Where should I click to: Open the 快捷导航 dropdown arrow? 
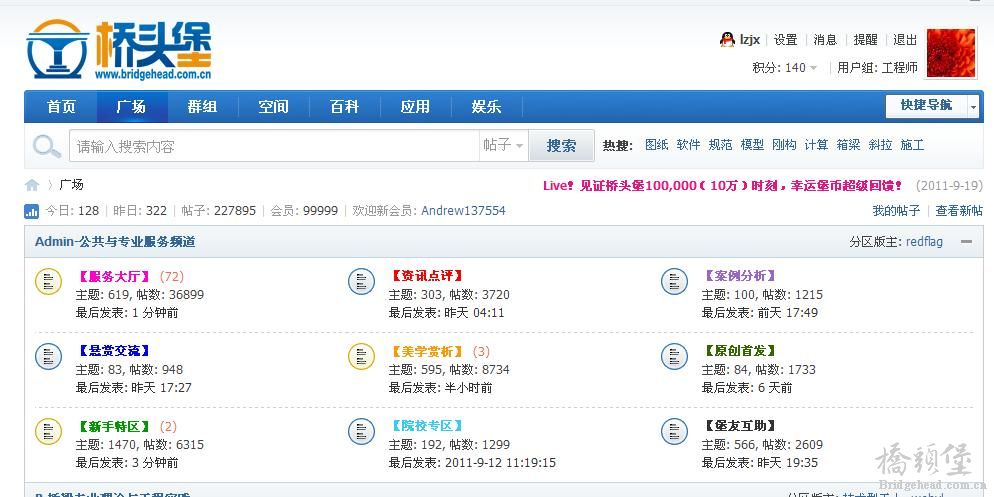[x=974, y=107]
